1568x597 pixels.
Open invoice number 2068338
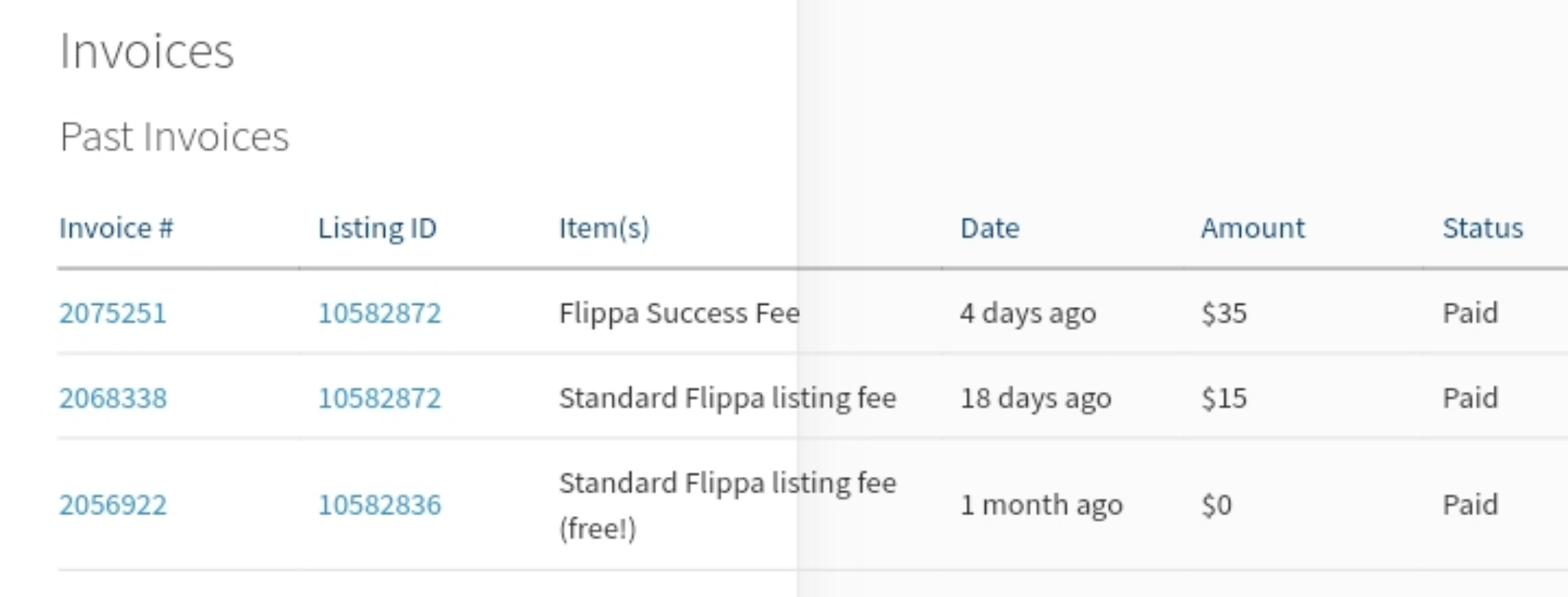click(112, 398)
